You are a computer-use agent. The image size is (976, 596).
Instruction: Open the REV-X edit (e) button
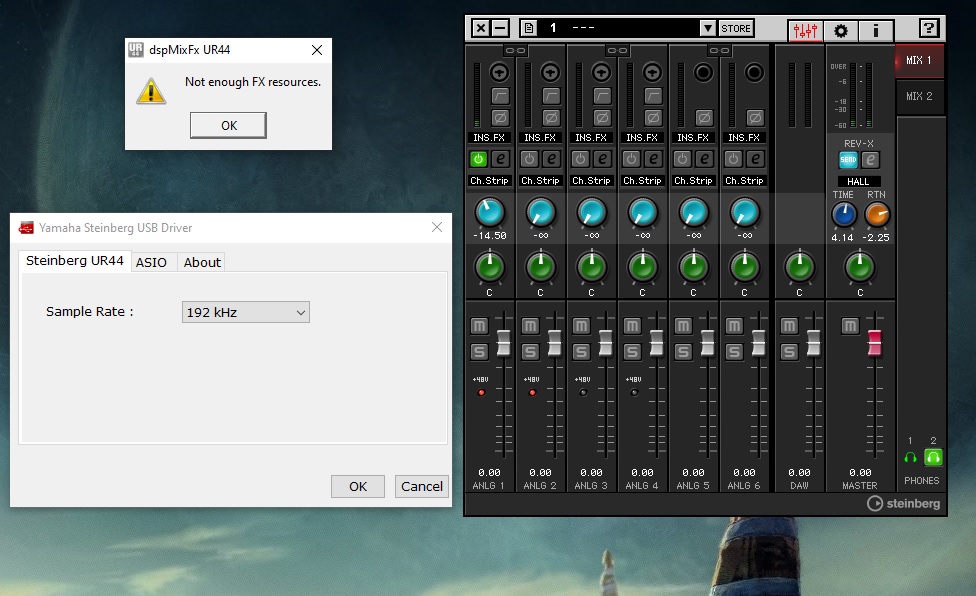click(x=871, y=160)
